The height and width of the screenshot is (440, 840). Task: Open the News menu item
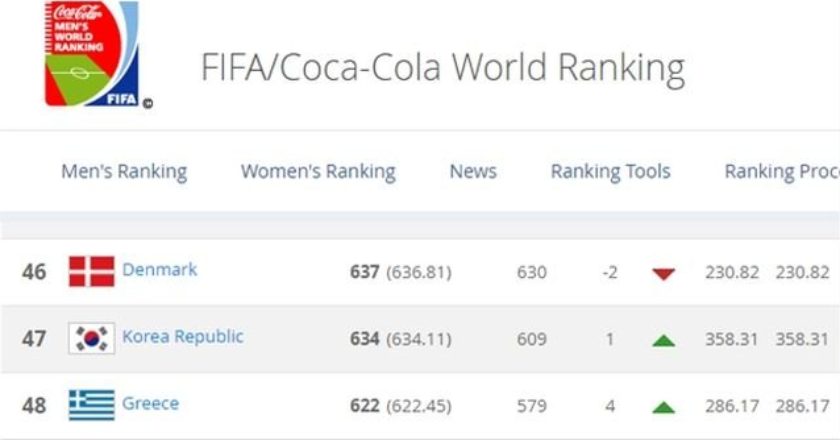(x=473, y=171)
